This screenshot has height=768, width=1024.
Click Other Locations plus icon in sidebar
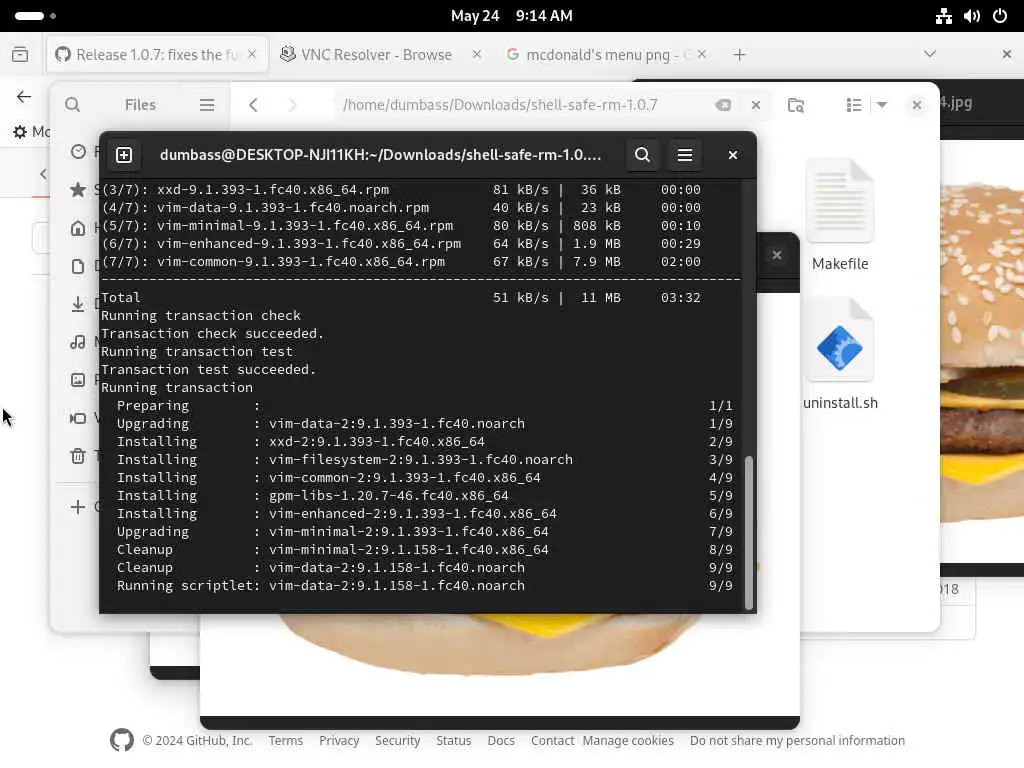(x=78, y=507)
